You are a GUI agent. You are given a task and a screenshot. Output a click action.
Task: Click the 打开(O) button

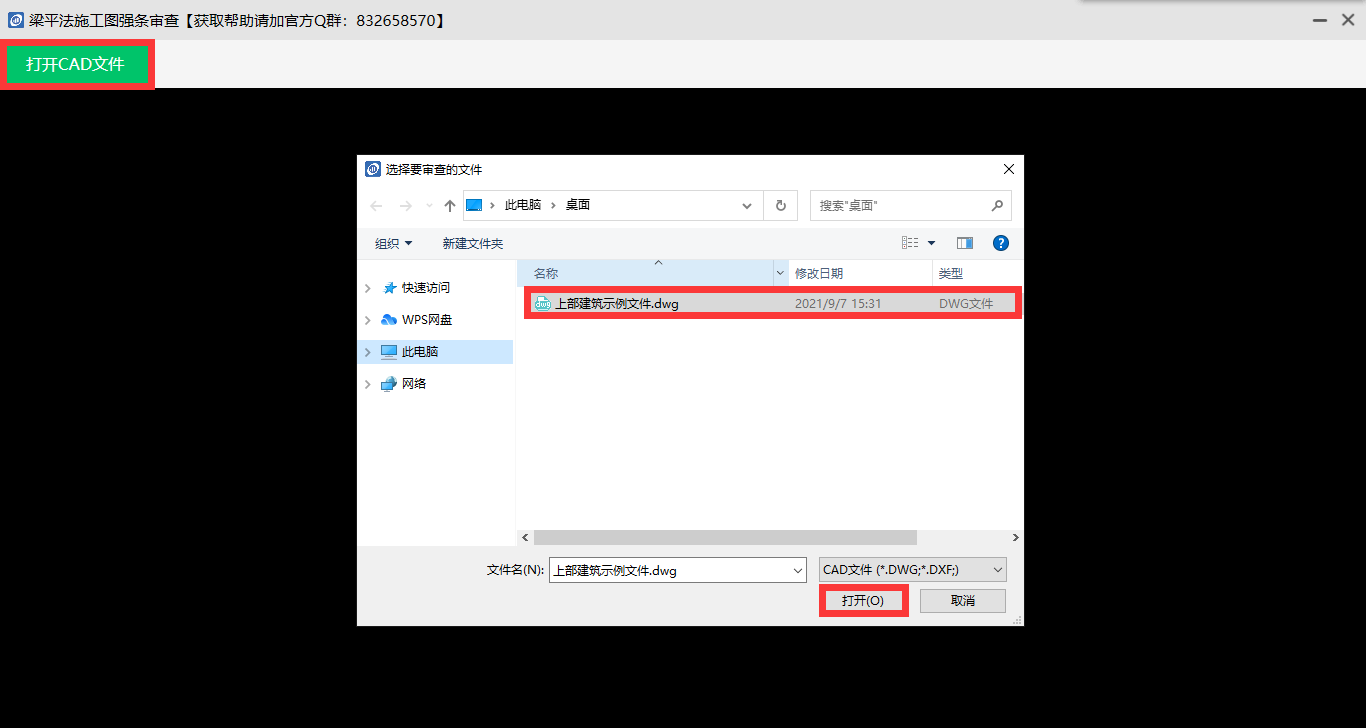[x=863, y=601]
